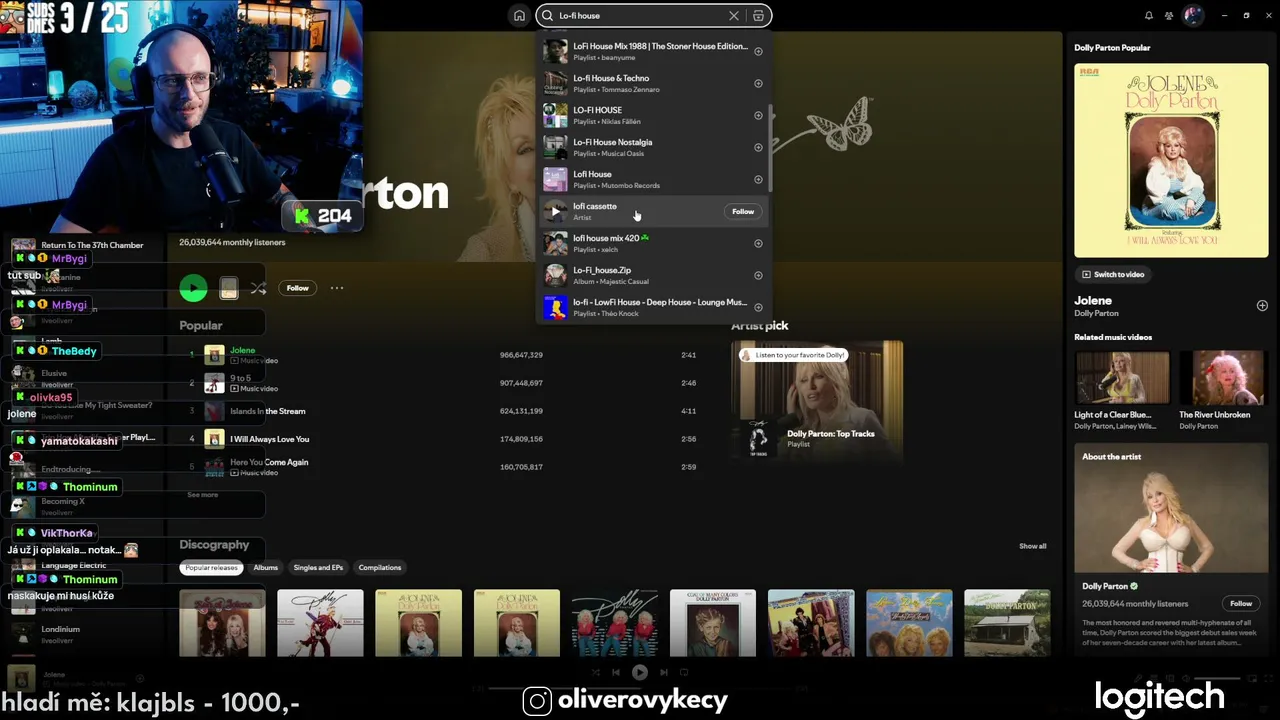Skip to next track in player bar
This screenshot has height=720, width=1280.
pyautogui.click(x=664, y=673)
